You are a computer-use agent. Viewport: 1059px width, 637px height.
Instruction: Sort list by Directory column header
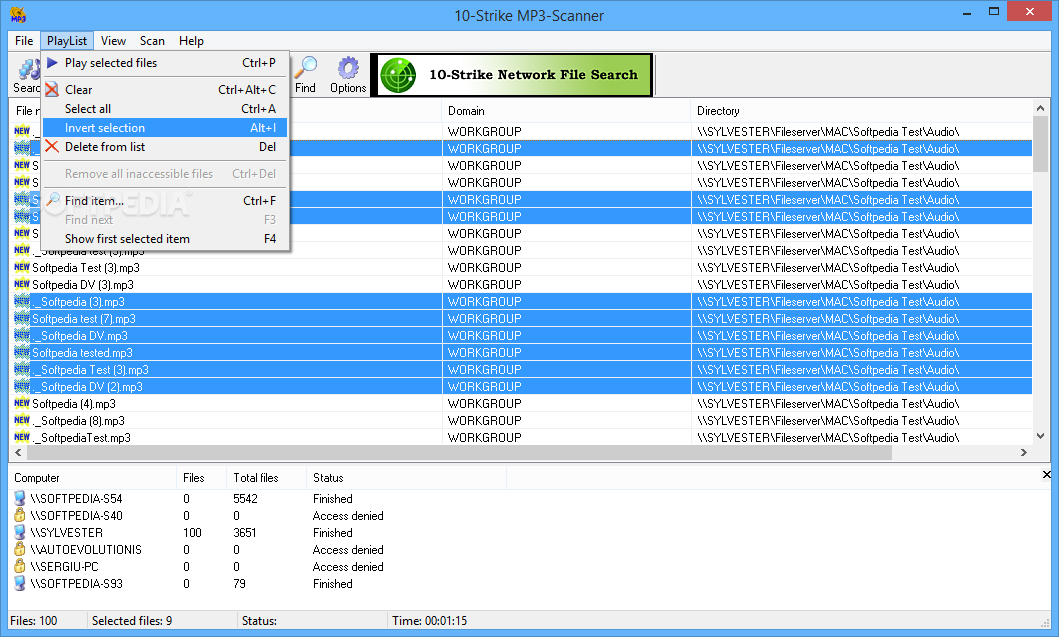862,111
